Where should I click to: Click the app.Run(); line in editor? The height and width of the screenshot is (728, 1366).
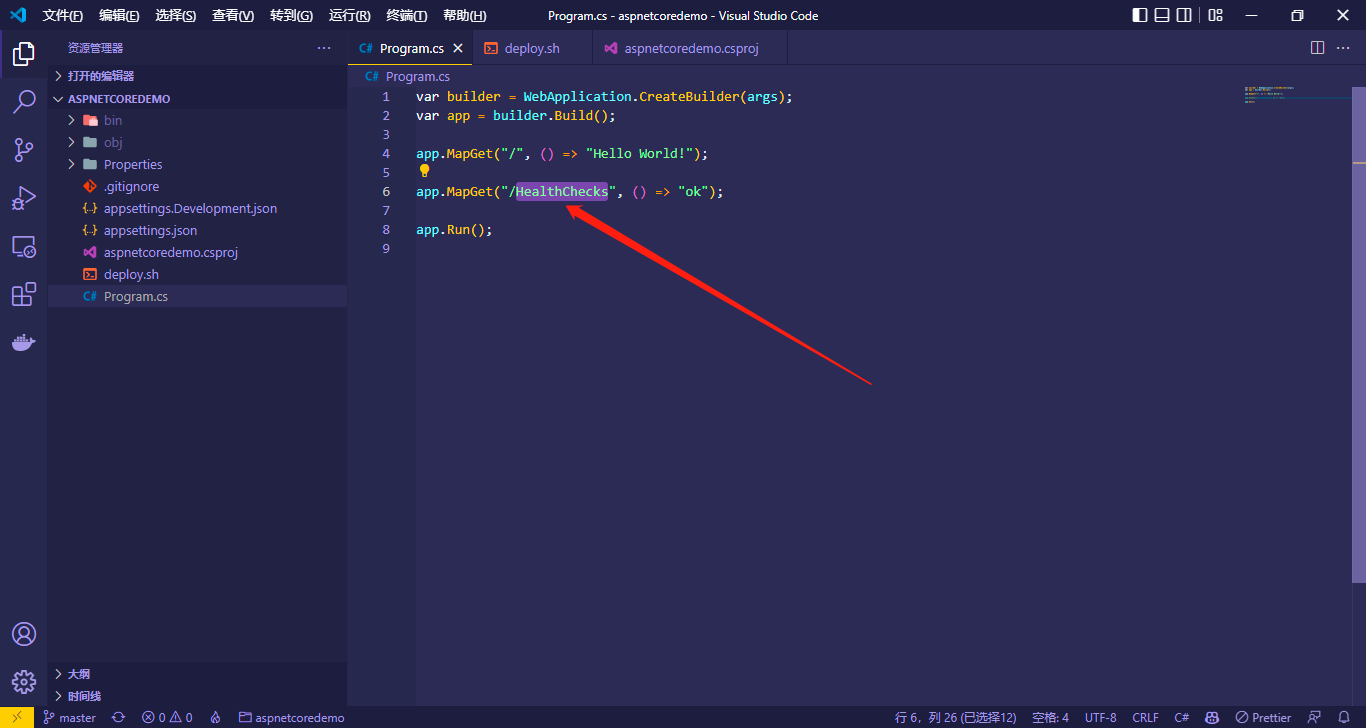tap(454, 229)
